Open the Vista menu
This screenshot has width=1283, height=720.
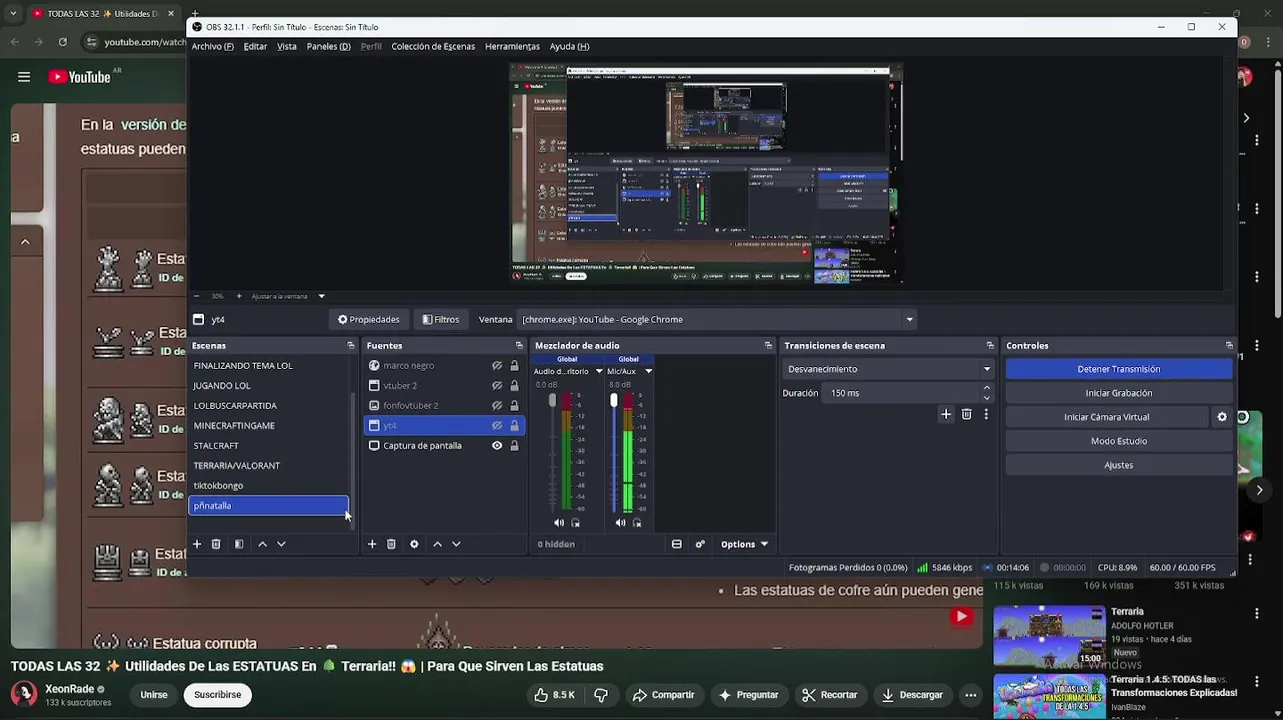287,46
